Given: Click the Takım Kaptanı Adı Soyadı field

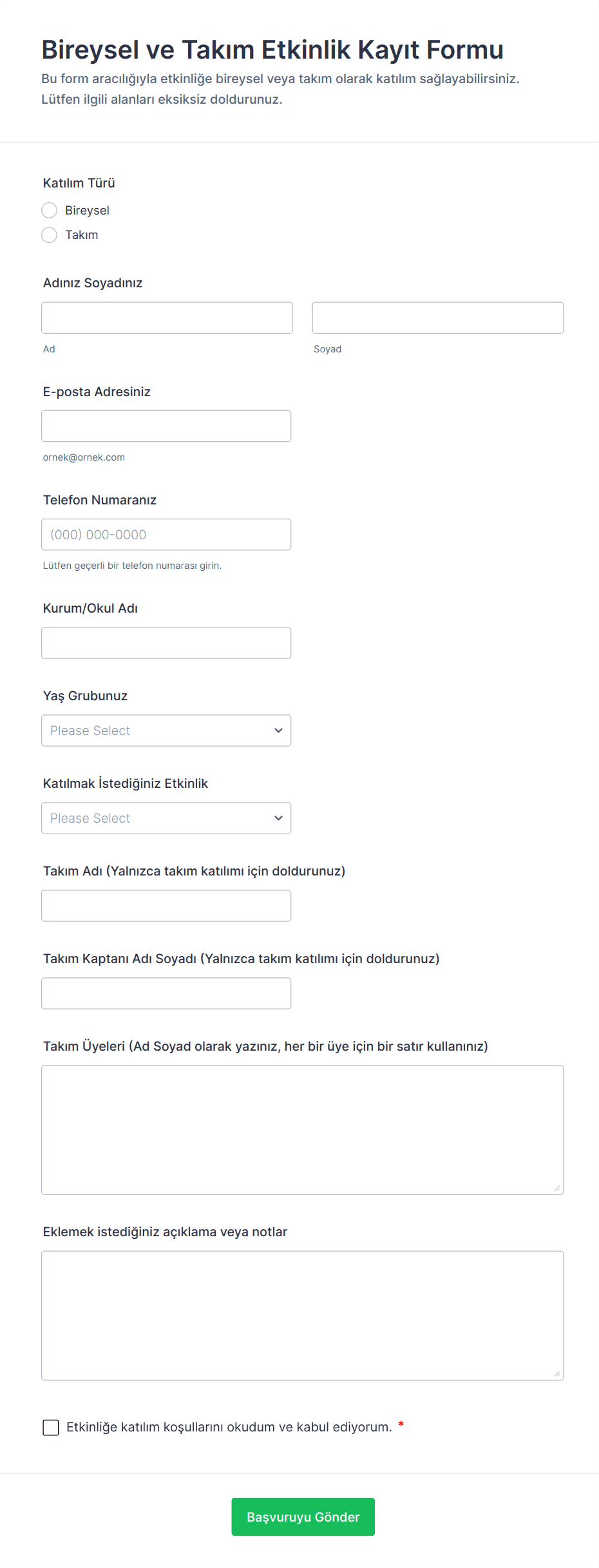Looking at the screenshot, I should [x=166, y=993].
